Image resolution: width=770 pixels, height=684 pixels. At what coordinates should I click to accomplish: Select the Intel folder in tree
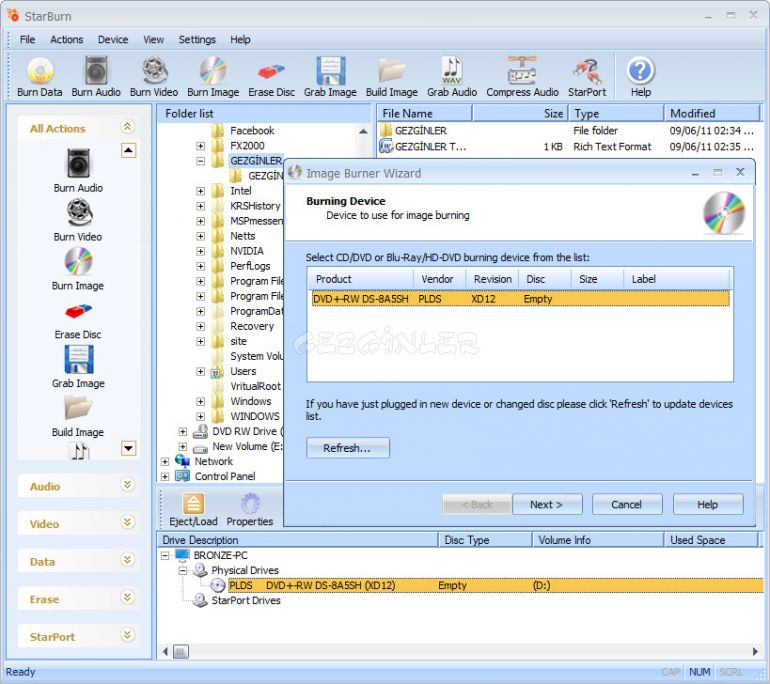point(241,191)
